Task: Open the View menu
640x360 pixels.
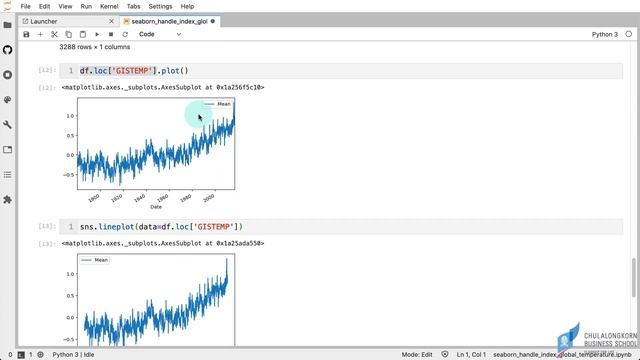Action: (x=65, y=6)
